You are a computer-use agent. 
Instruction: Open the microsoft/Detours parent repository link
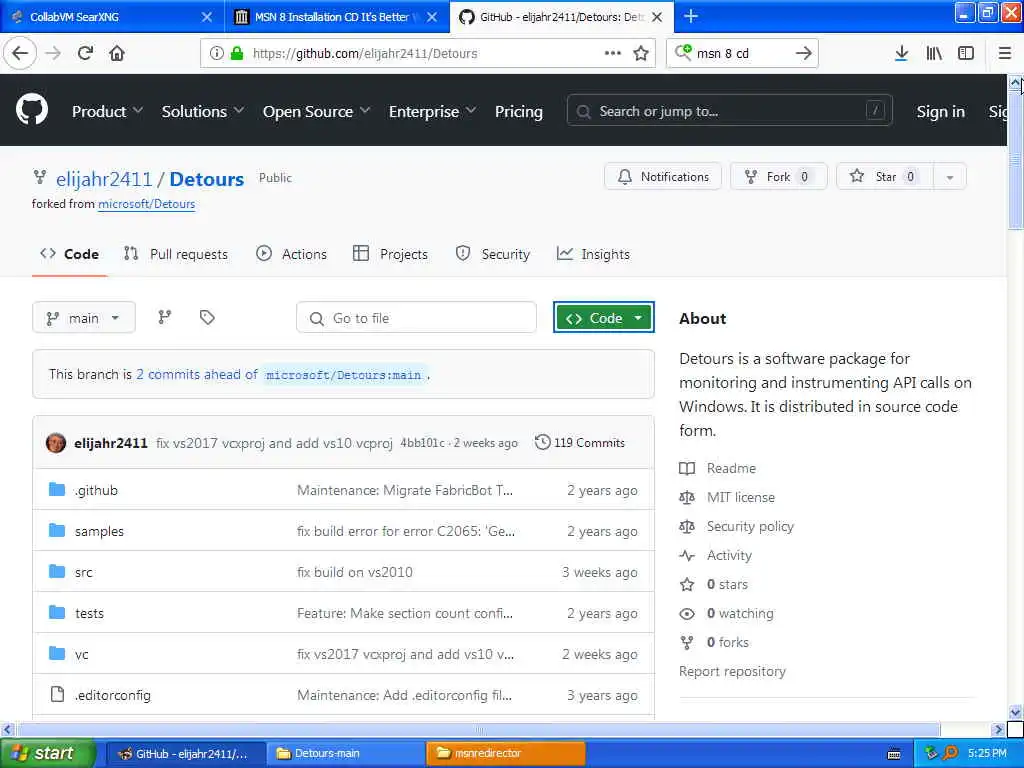[146, 204]
